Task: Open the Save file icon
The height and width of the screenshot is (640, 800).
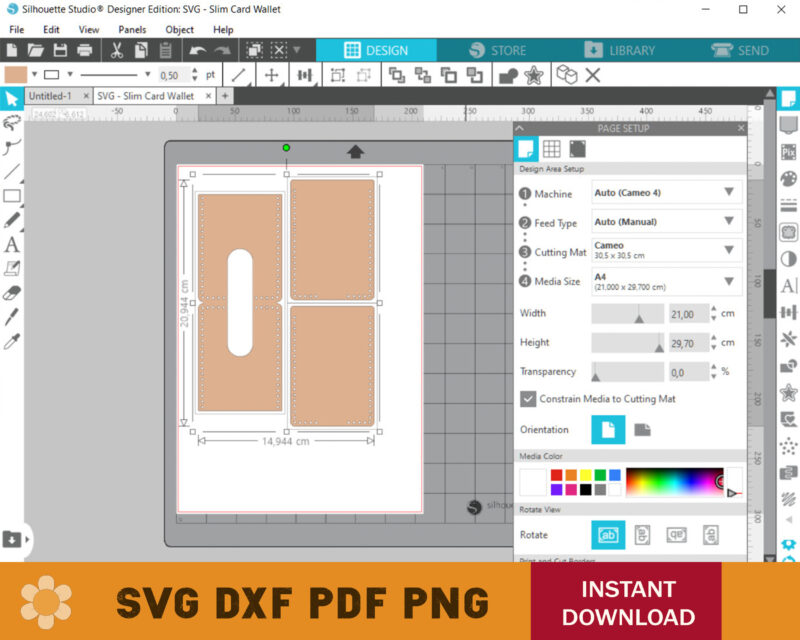Action: pos(60,50)
